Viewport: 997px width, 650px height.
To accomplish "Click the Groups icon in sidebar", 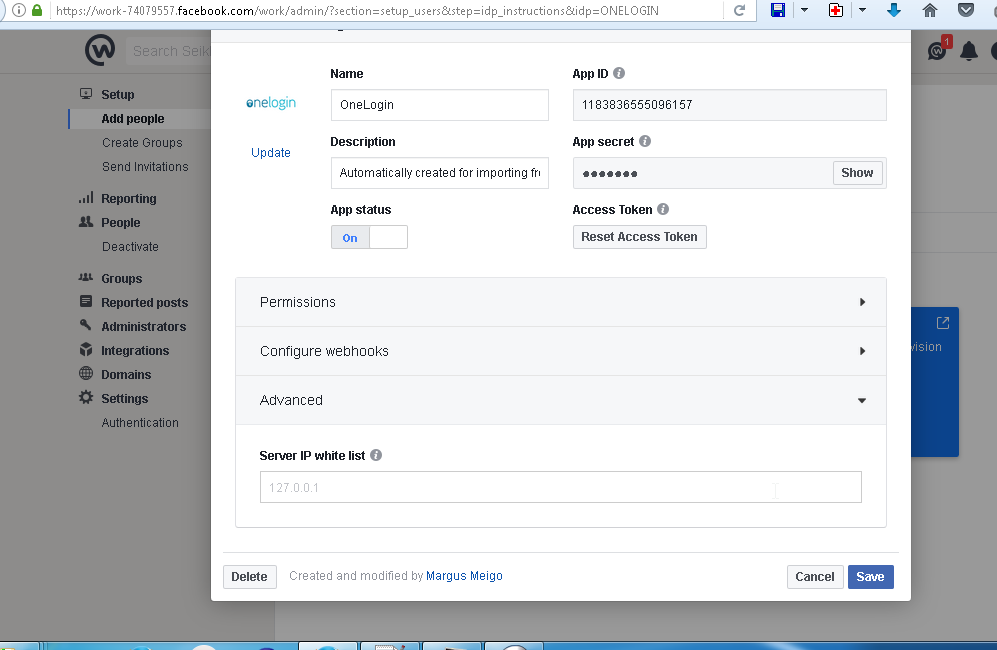I will pyautogui.click(x=86, y=277).
